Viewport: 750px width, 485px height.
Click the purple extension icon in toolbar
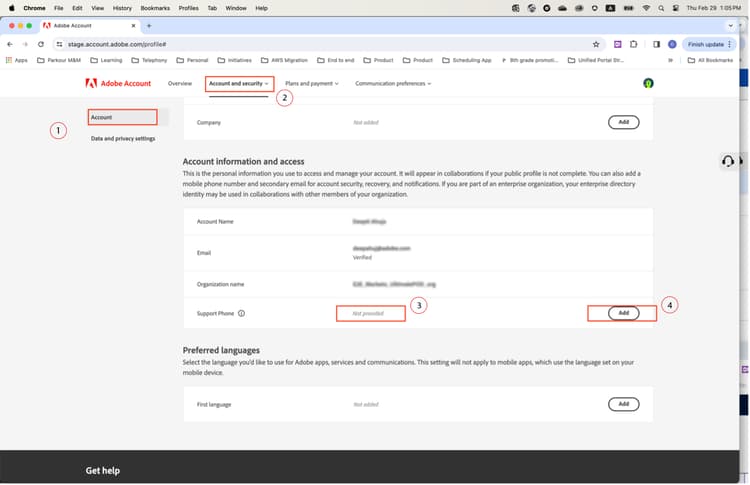(618, 44)
